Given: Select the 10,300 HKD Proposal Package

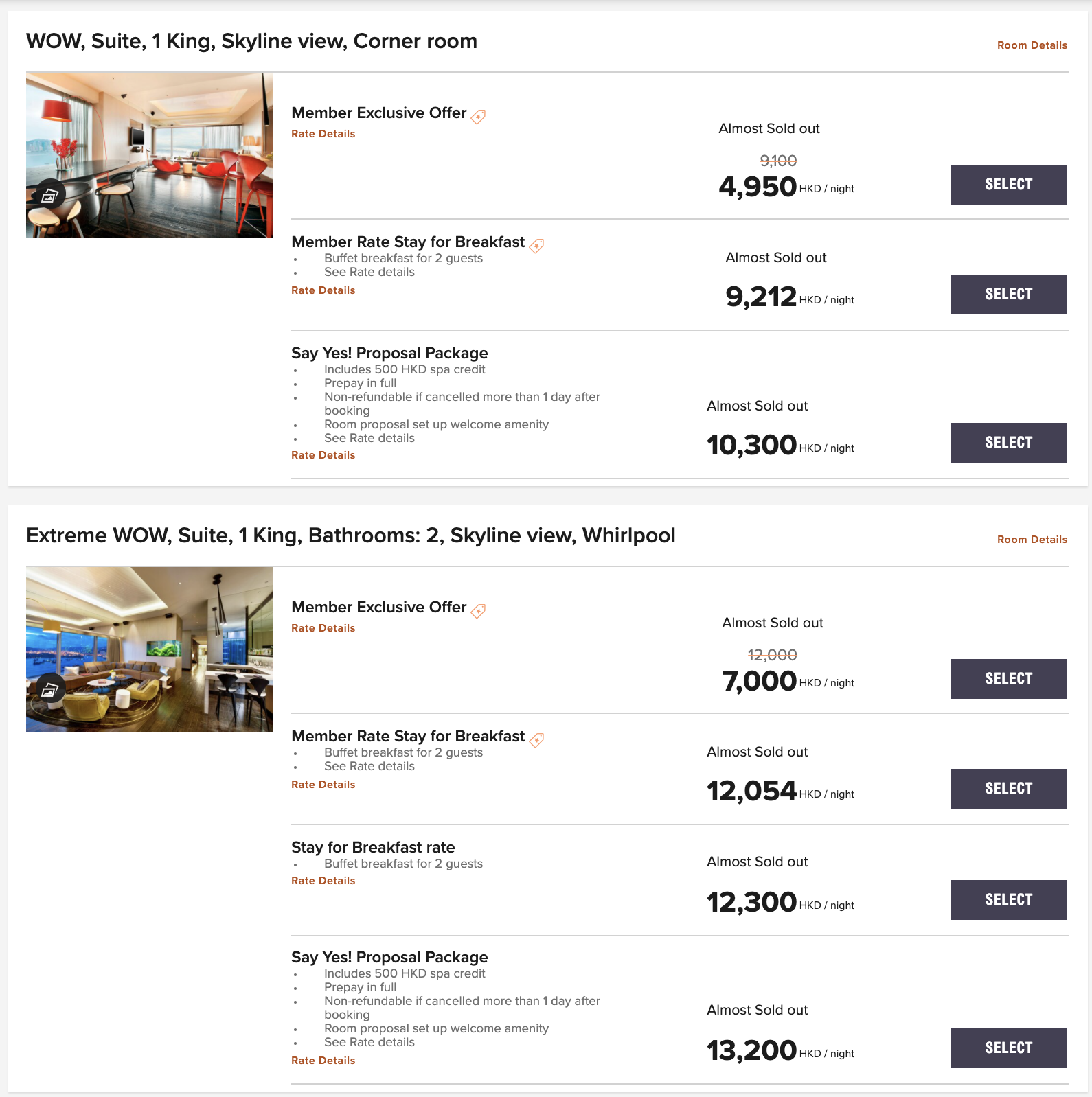Looking at the screenshot, I should [x=1008, y=443].
